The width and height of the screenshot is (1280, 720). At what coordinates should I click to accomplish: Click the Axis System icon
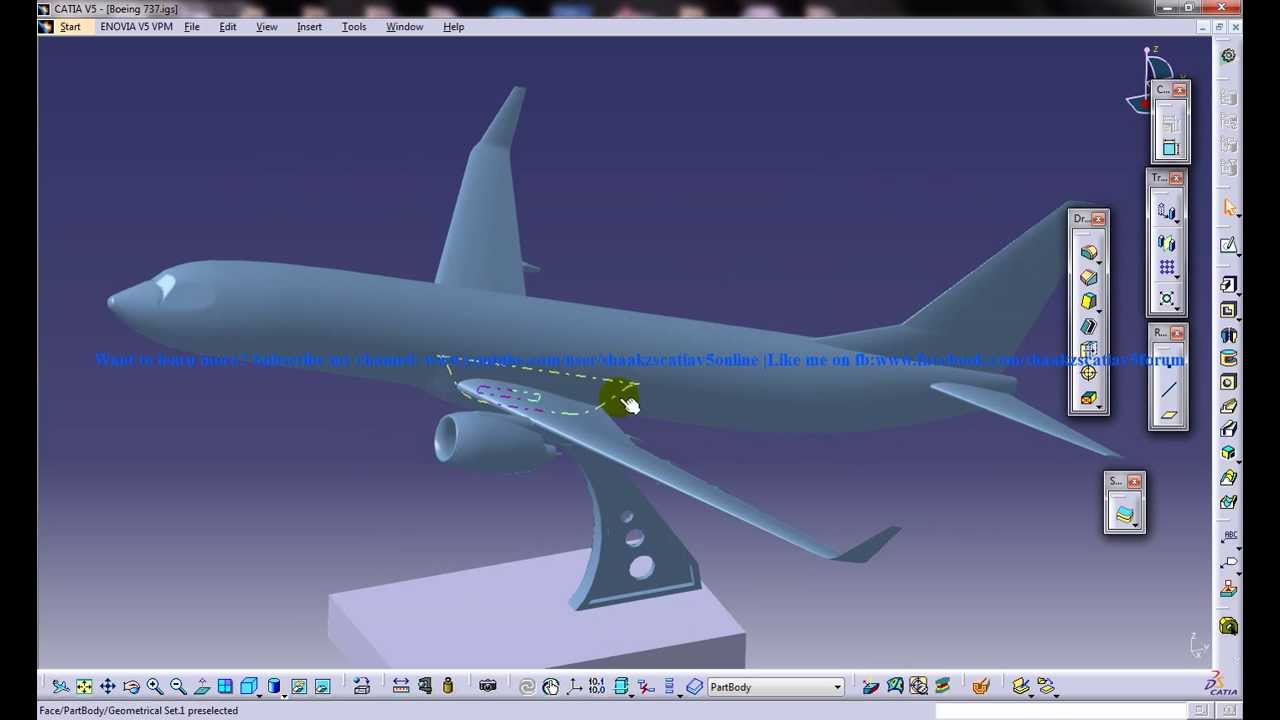point(575,687)
